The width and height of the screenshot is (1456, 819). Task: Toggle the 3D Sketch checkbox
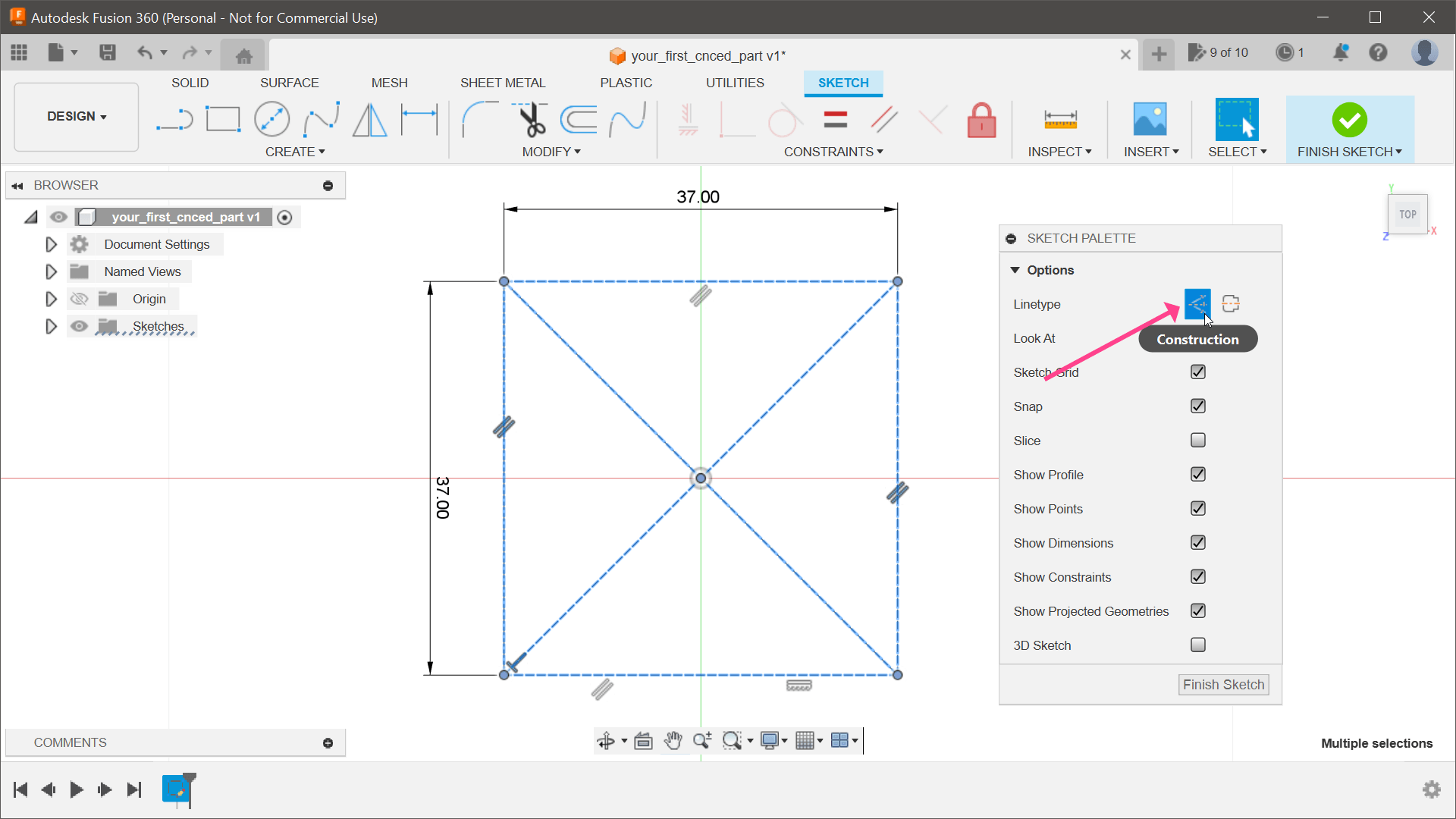coord(1198,645)
